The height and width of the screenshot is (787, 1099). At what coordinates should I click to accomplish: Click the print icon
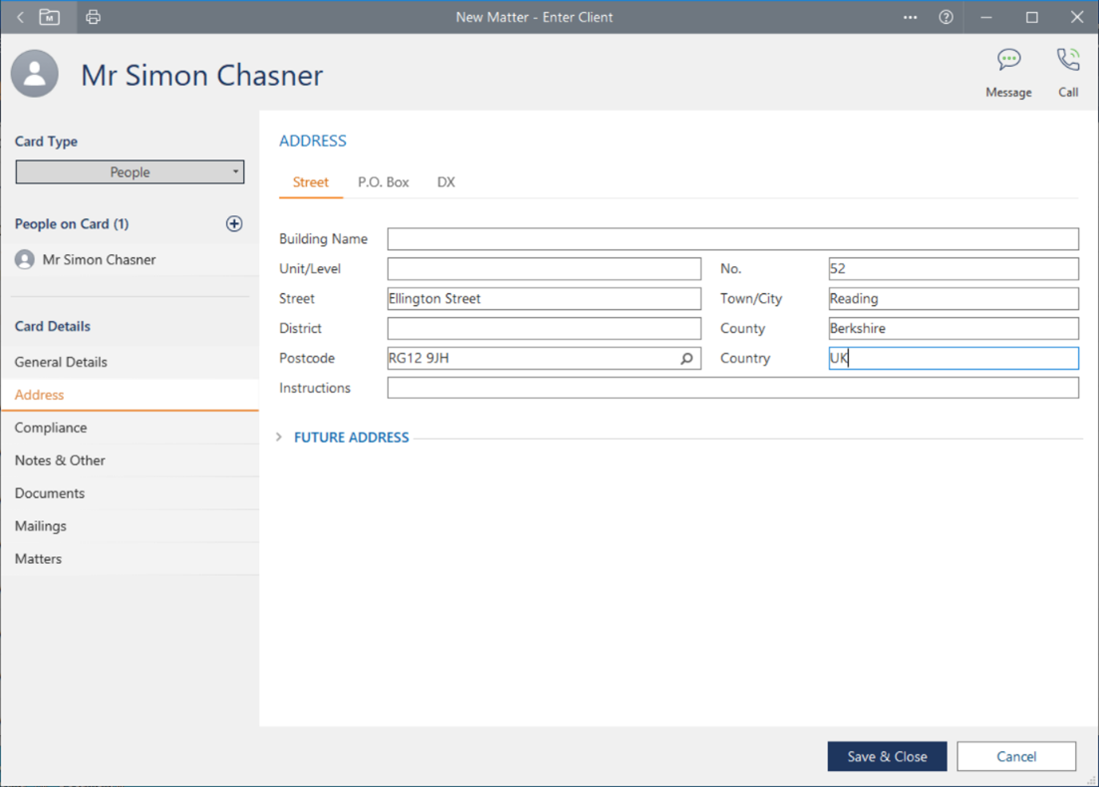[93, 17]
